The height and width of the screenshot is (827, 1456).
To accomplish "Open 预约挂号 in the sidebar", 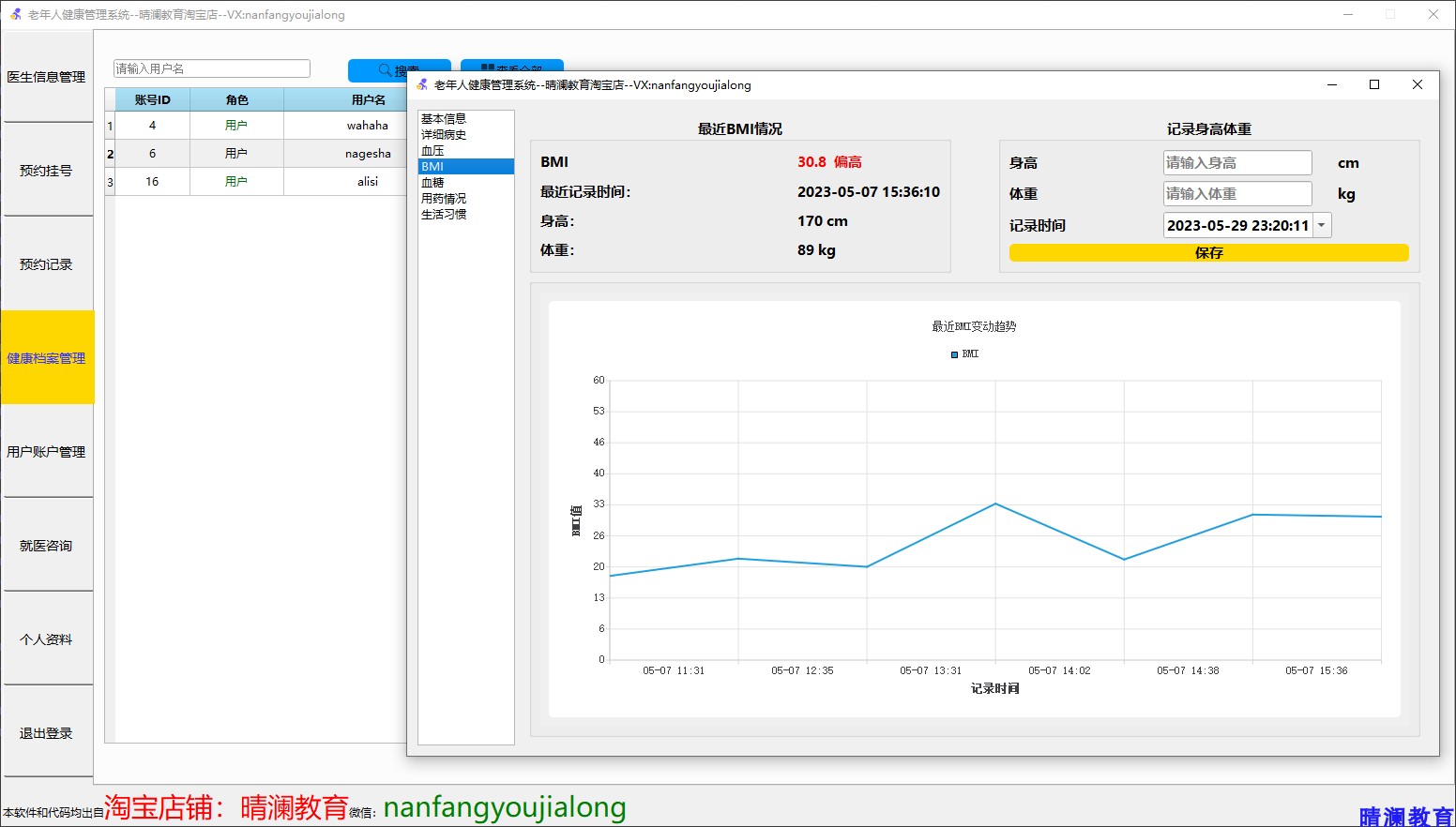I will point(47,171).
